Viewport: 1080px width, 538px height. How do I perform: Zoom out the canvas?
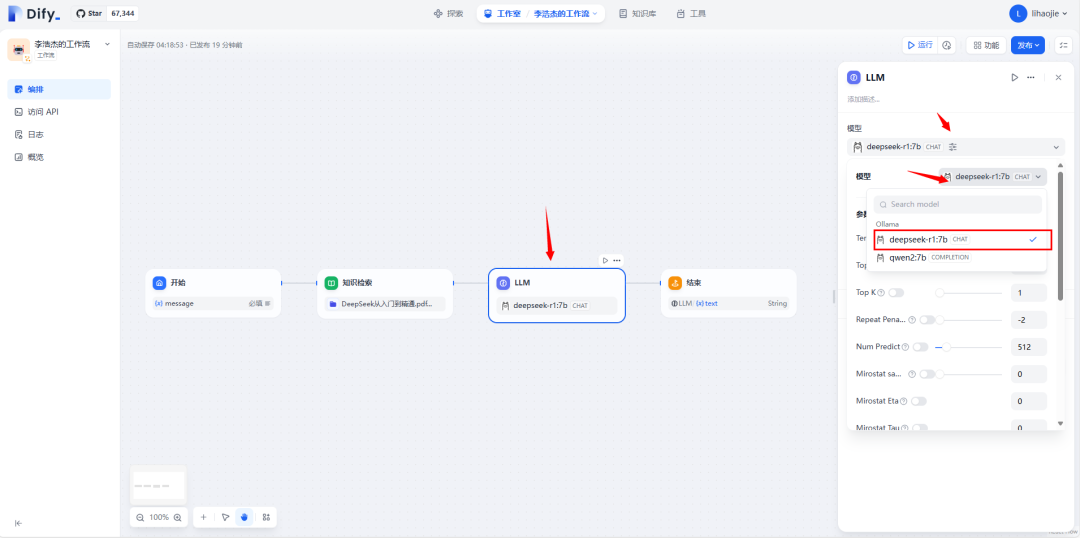(x=140, y=517)
